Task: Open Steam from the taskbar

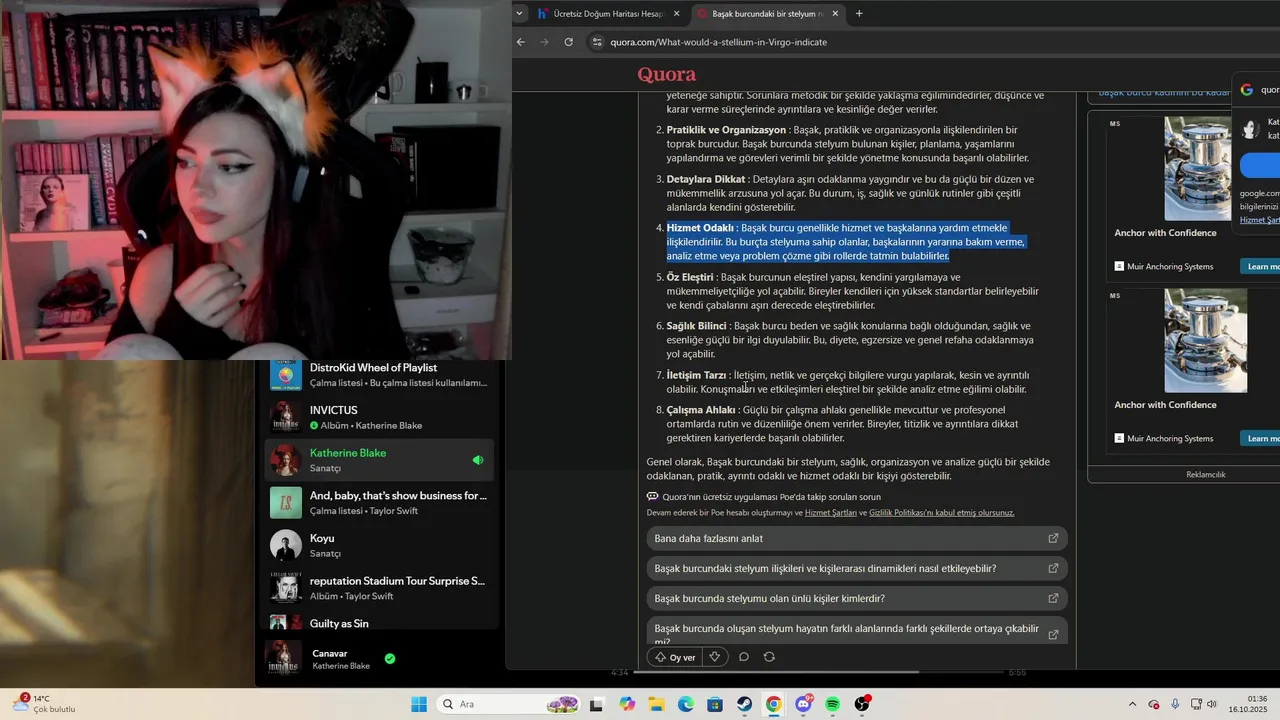Action: (745, 704)
